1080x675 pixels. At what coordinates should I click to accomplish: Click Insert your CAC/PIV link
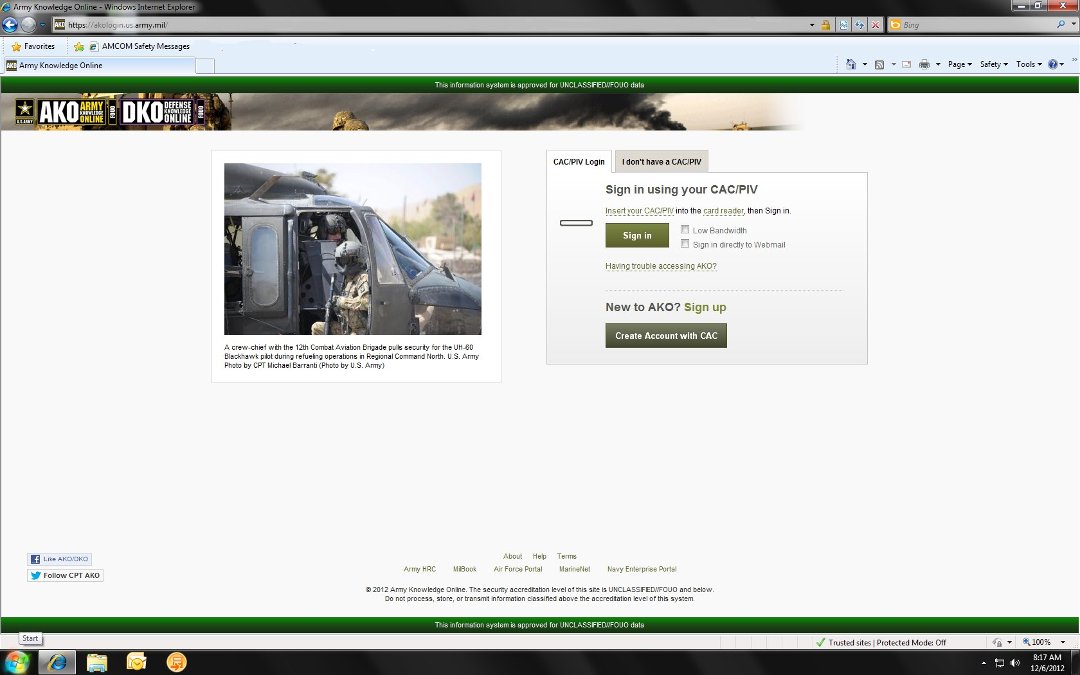[x=639, y=211]
